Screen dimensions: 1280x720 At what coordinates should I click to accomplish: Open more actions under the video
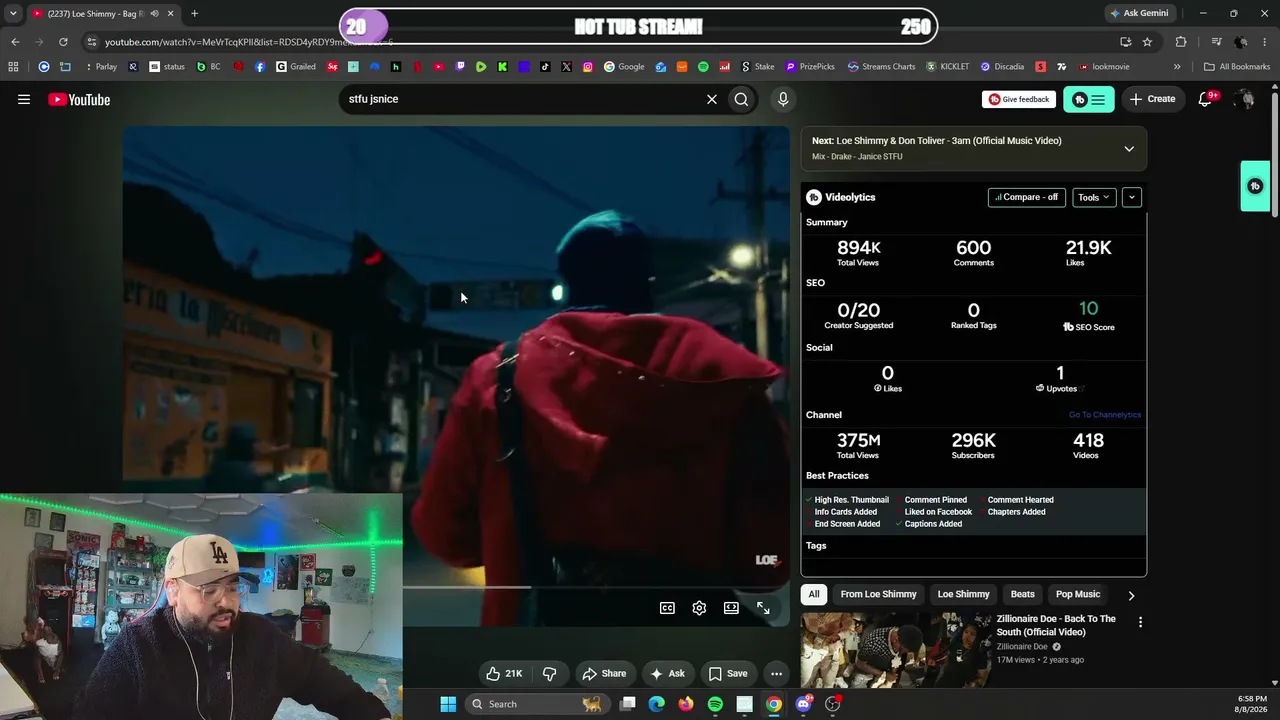click(776, 674)
